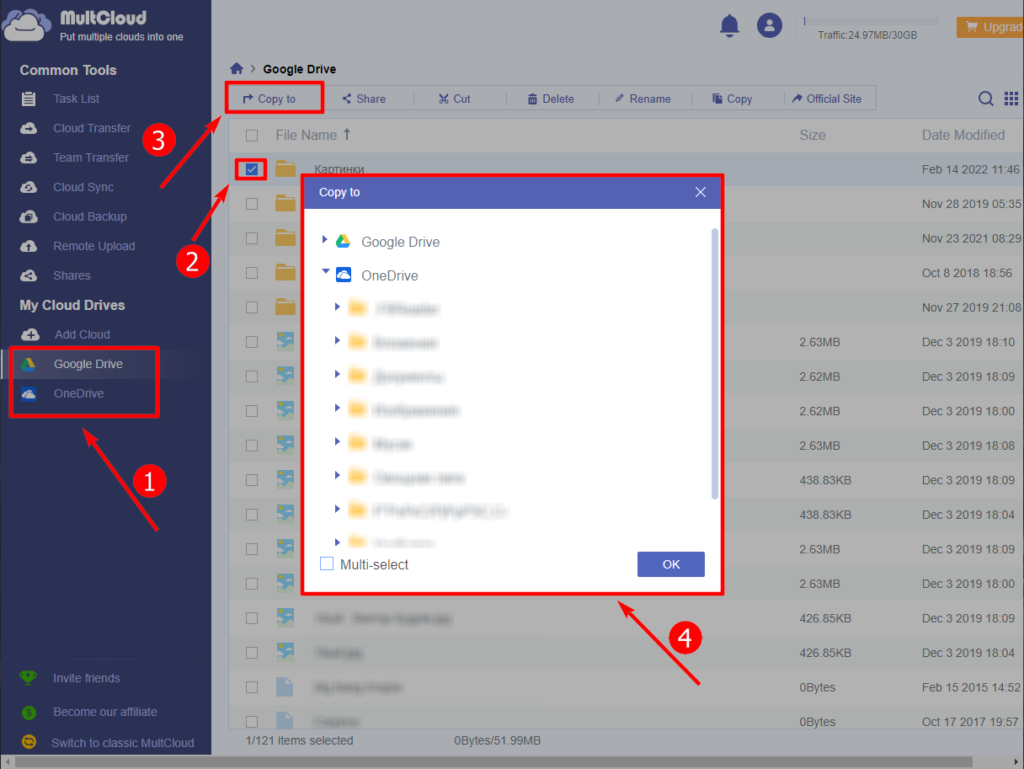
Task: Uncheck the Картинки folder checkbox
Action: 252,169
